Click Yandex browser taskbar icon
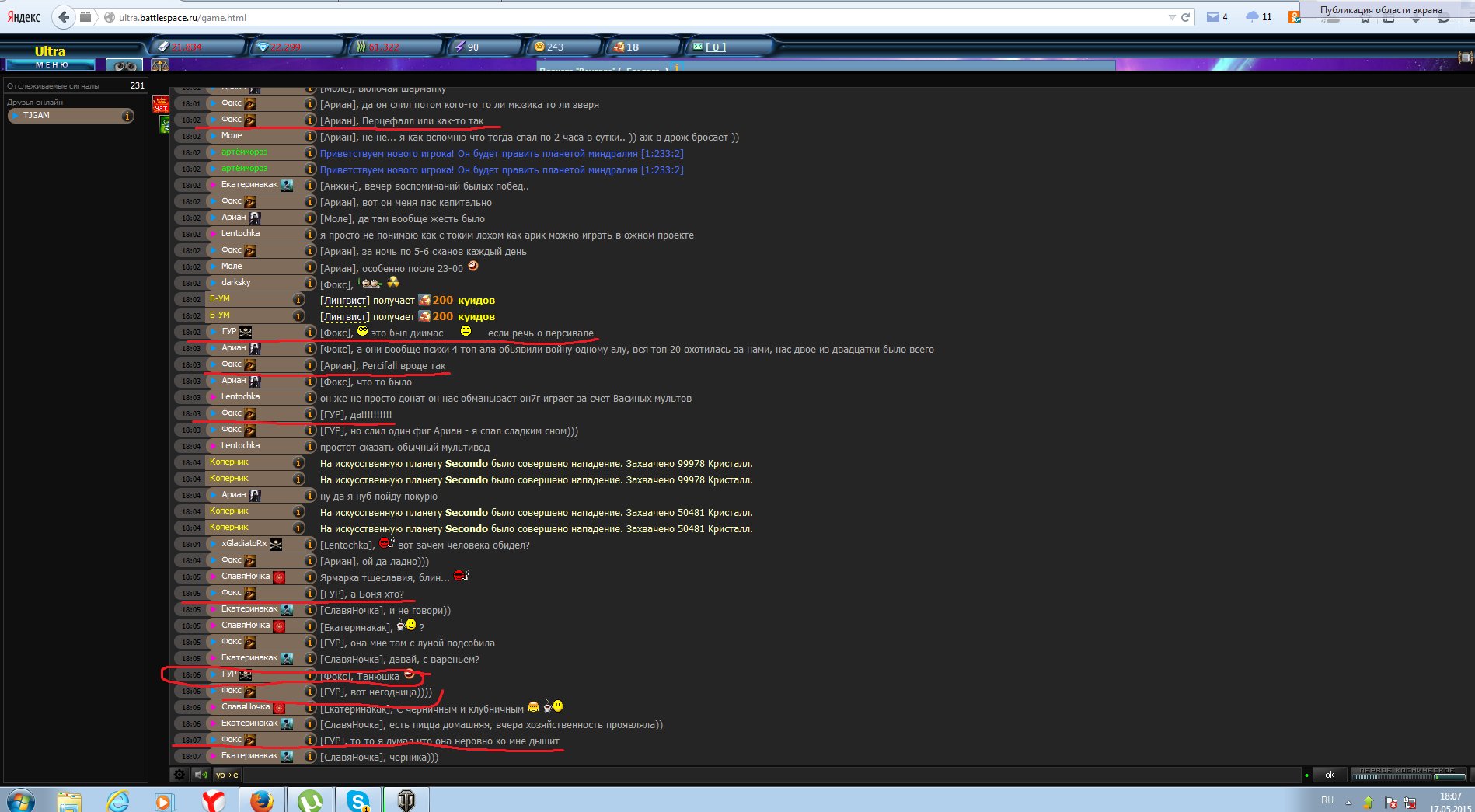 click(214, 800)
